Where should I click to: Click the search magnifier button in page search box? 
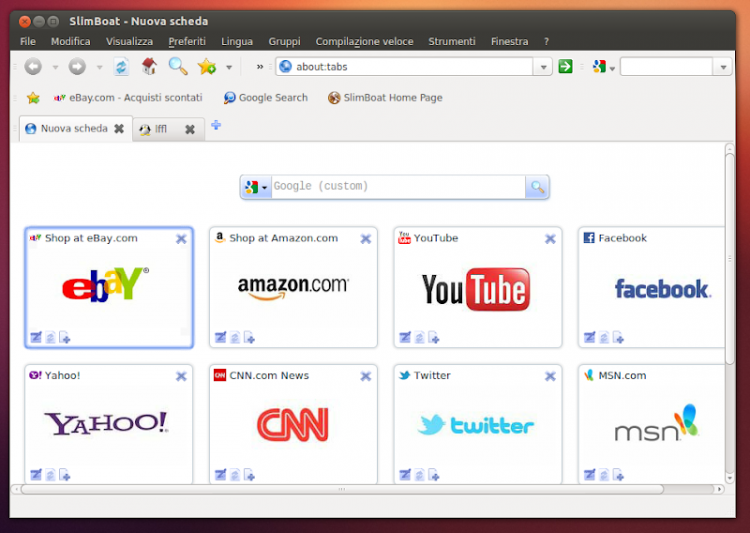[x=537, y=187]
